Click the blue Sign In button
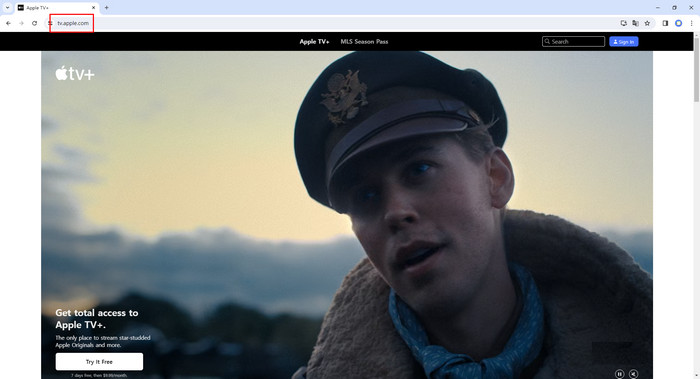The height and width of the screenshot is (379, 700). tap(624, 42)
